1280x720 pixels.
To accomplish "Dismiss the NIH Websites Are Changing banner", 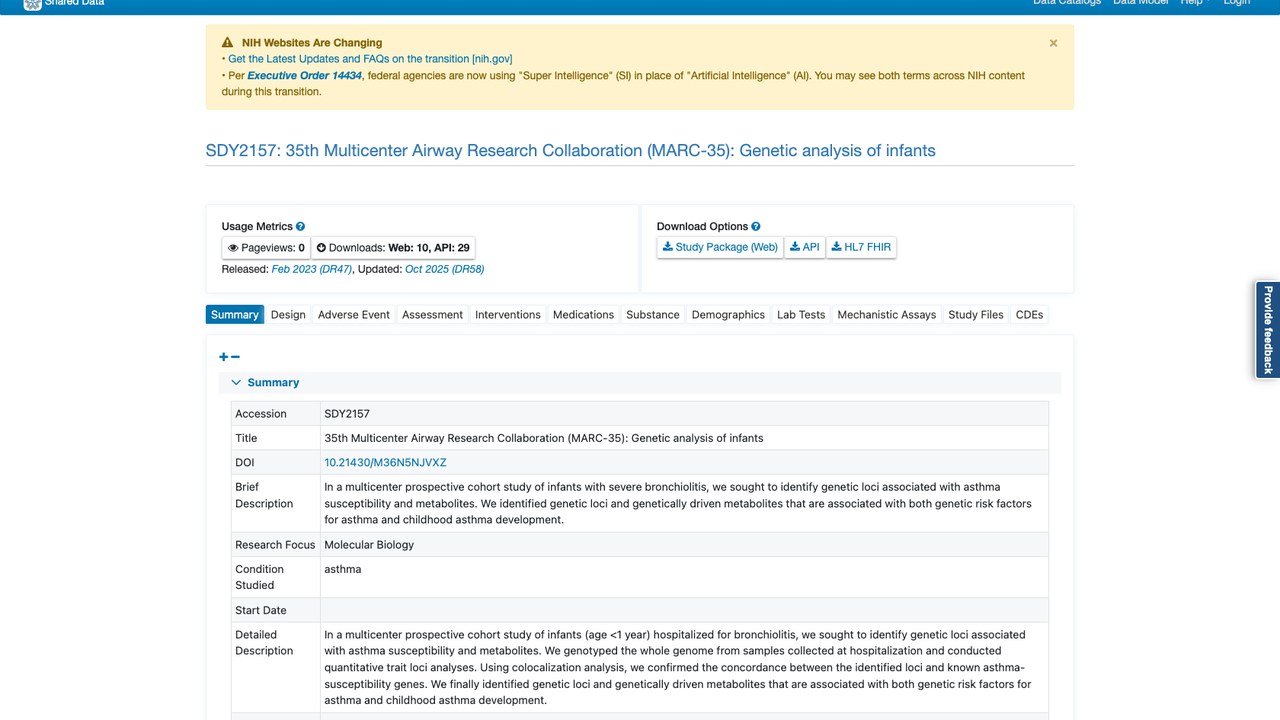I will (1053, 43).
